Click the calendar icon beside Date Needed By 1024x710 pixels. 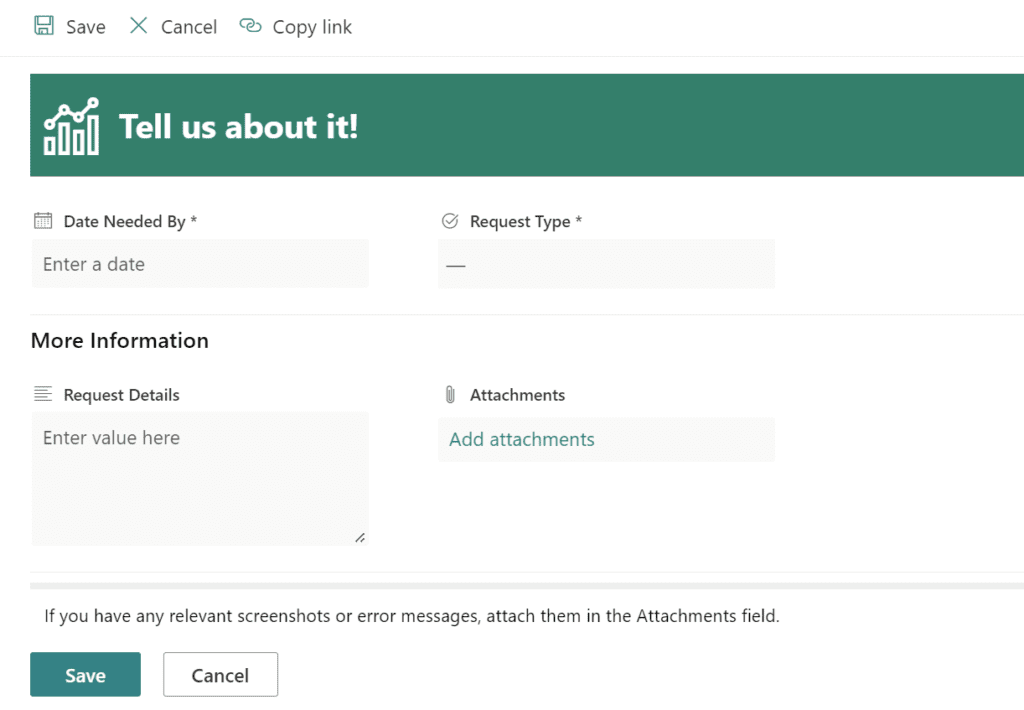click(43, 221)
